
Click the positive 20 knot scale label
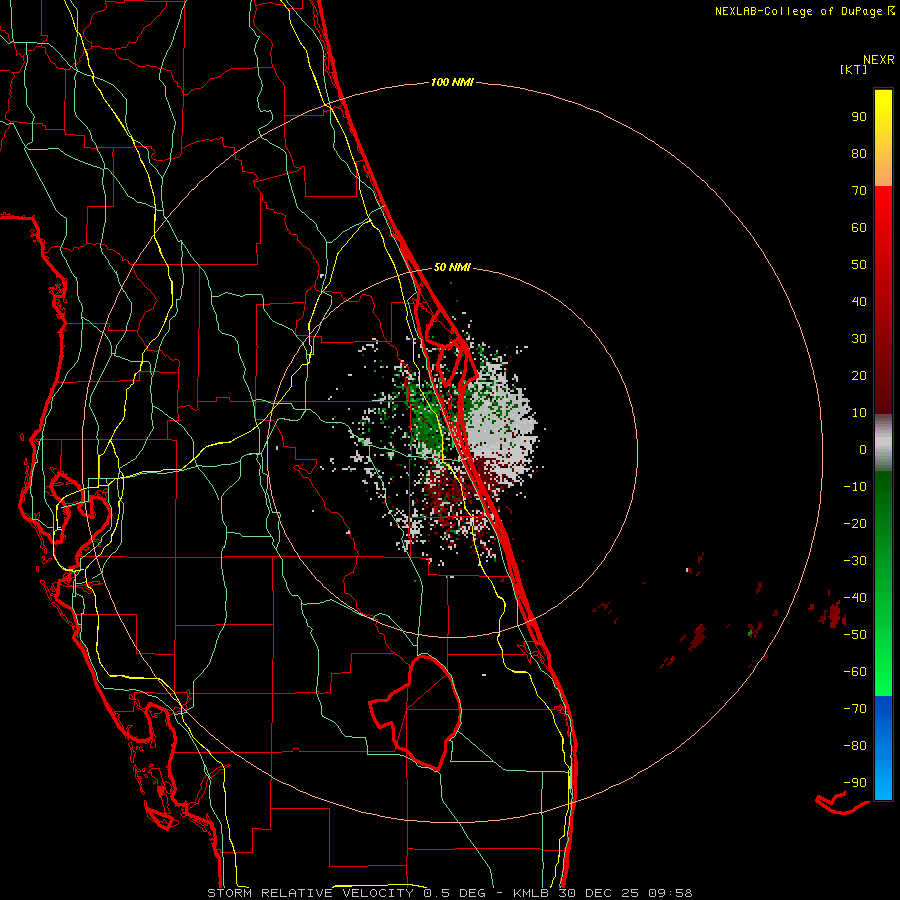[x=859, y=375]
